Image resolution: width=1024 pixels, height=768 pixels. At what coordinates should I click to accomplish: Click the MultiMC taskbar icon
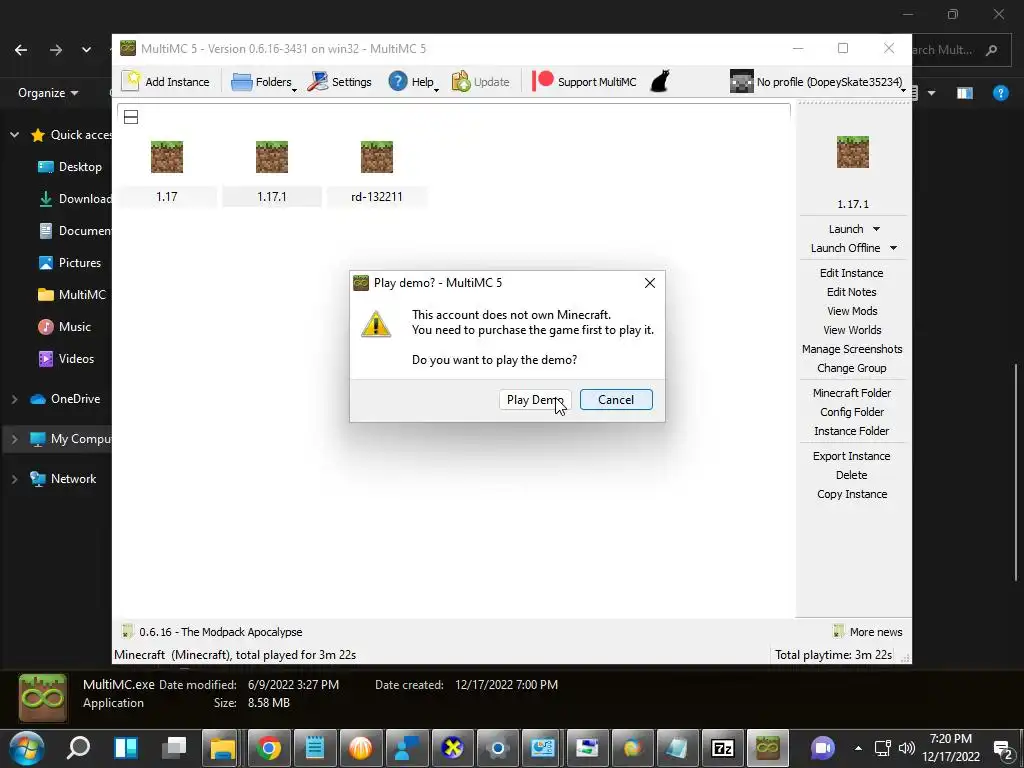pos(767,748)
